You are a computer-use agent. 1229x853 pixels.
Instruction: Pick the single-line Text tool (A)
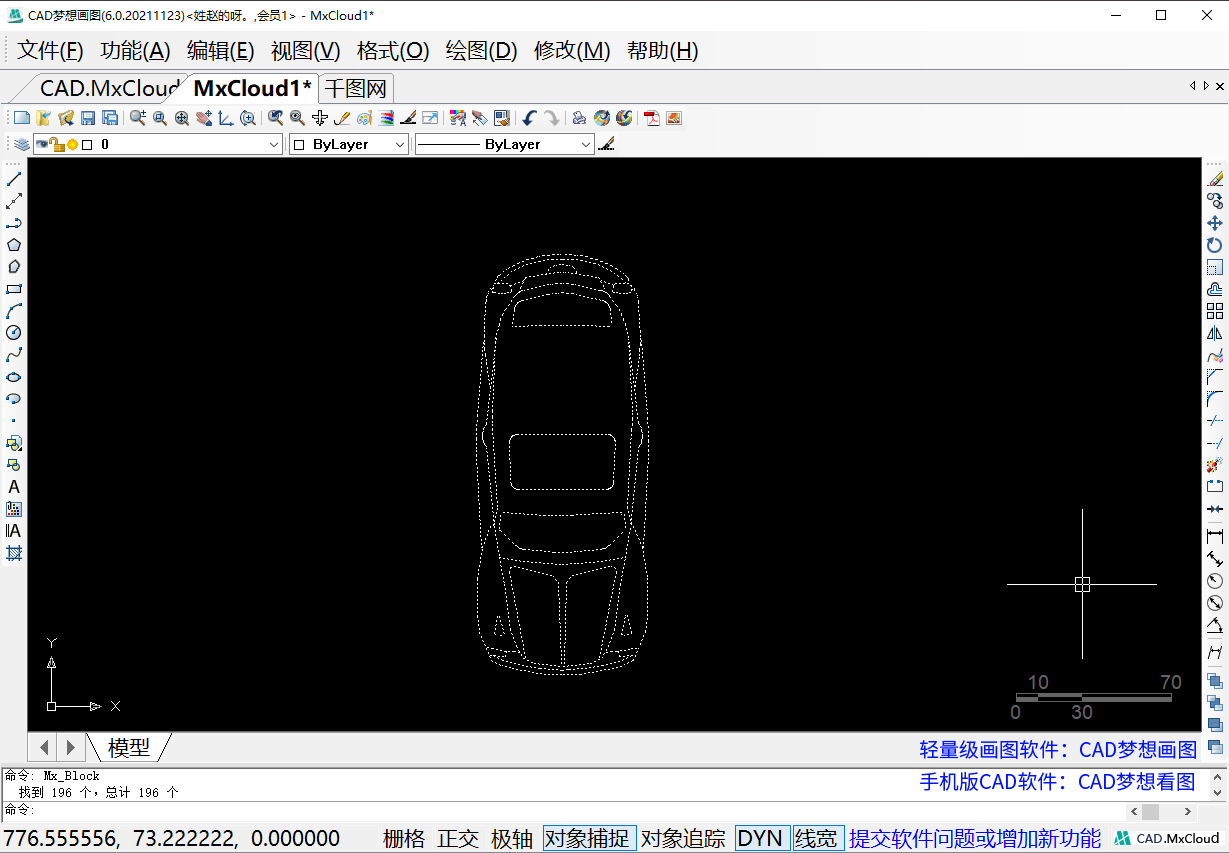pos(14,487)
